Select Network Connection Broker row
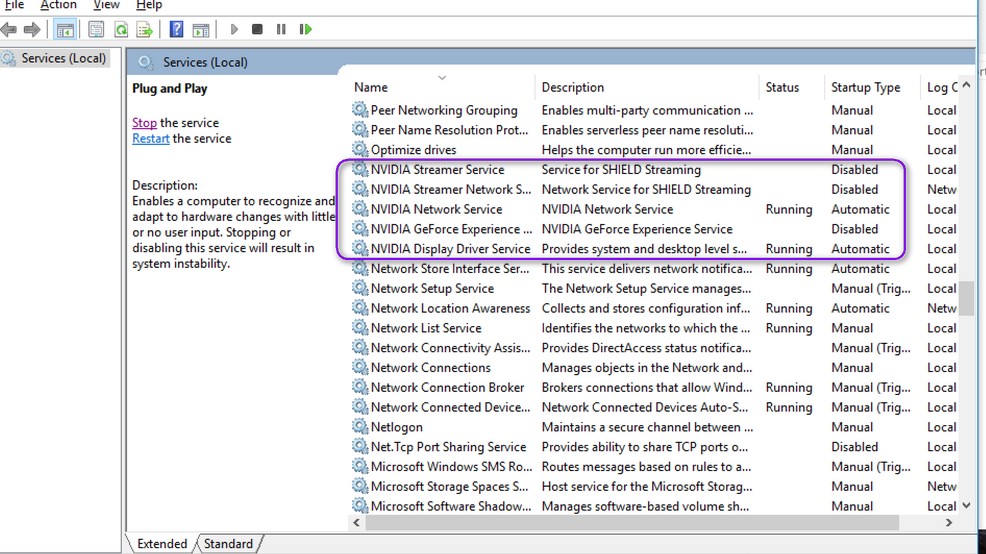 click(x=653, y=387)
